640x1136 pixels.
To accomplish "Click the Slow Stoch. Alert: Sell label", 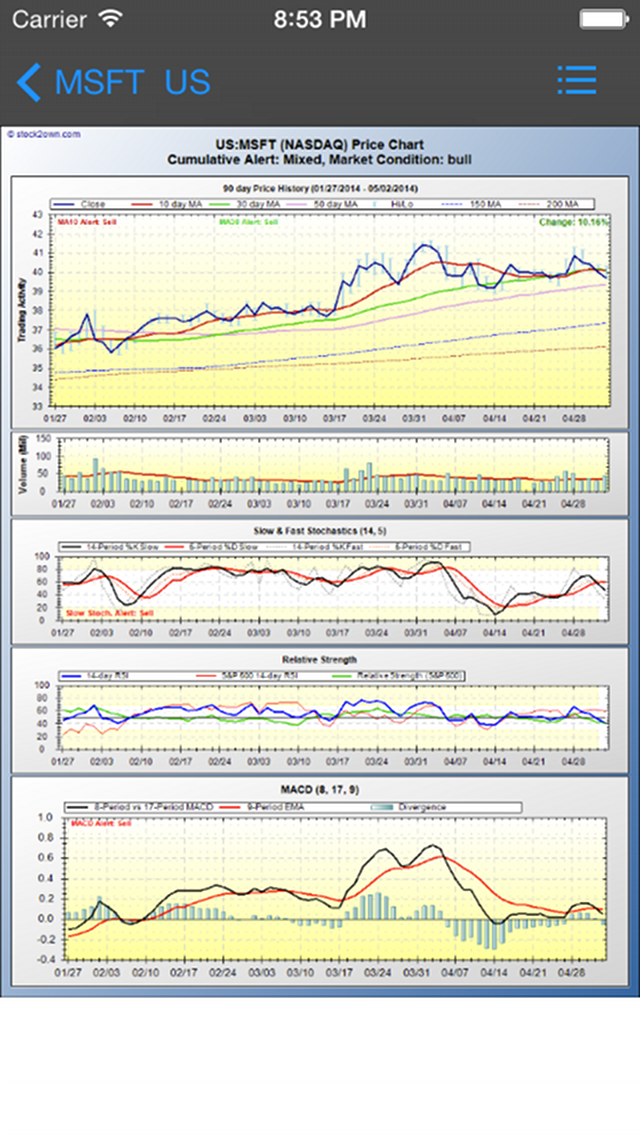I will point(109,613).
